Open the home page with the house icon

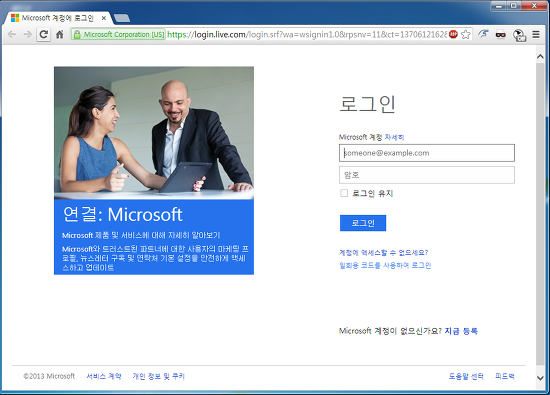coord(60,34)
